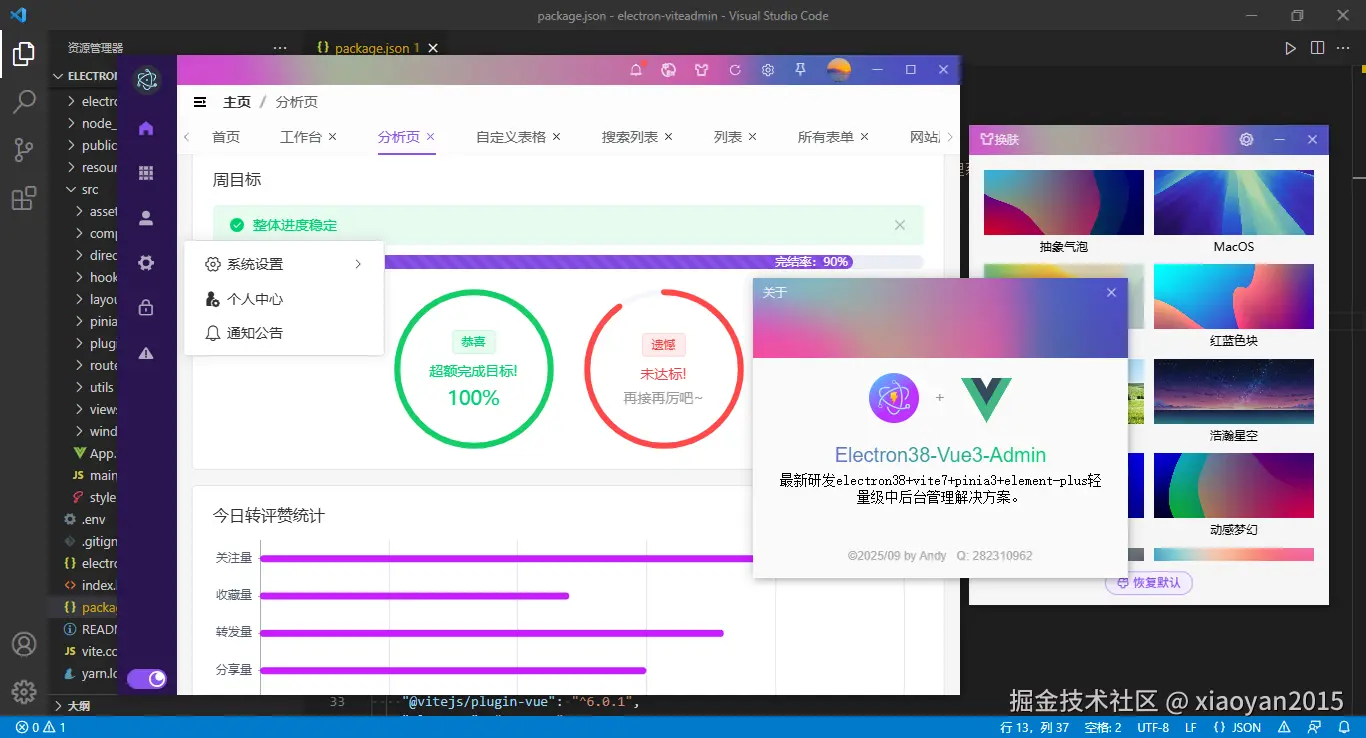This screenshot has width=1366, height=738.
Task: Click the warning triangle icon in sidebar
Action: 146,353
